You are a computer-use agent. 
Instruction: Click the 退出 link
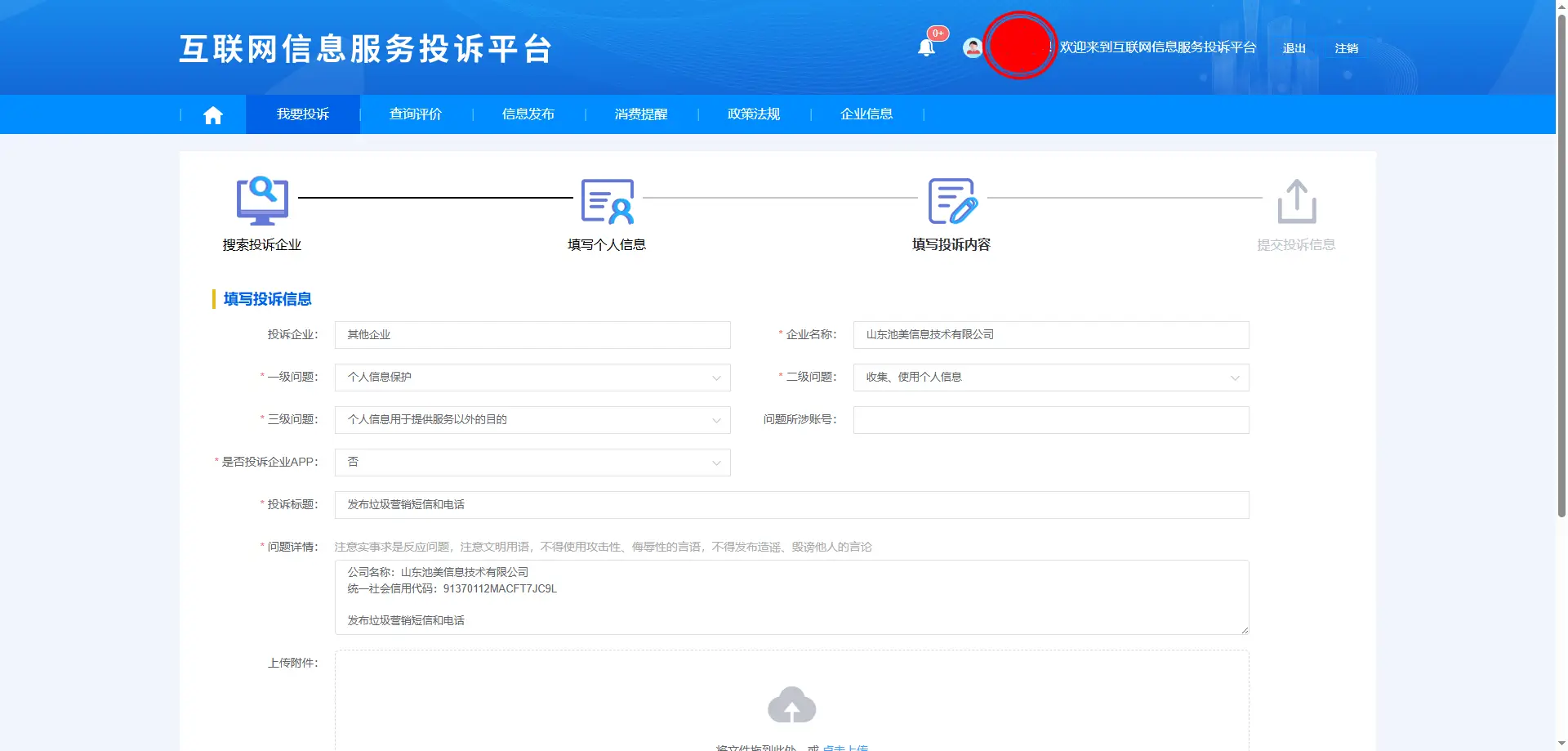click(1294, 49)
